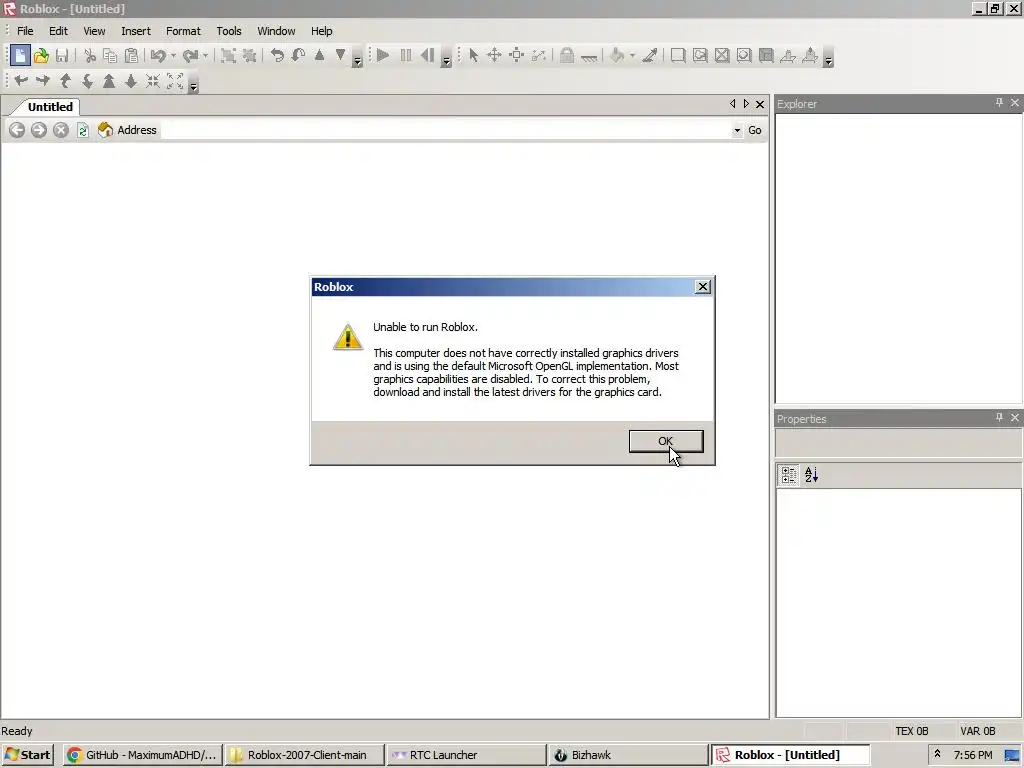Open the View menu
This screenshot has width=1024, height=768.
(94, 31)
